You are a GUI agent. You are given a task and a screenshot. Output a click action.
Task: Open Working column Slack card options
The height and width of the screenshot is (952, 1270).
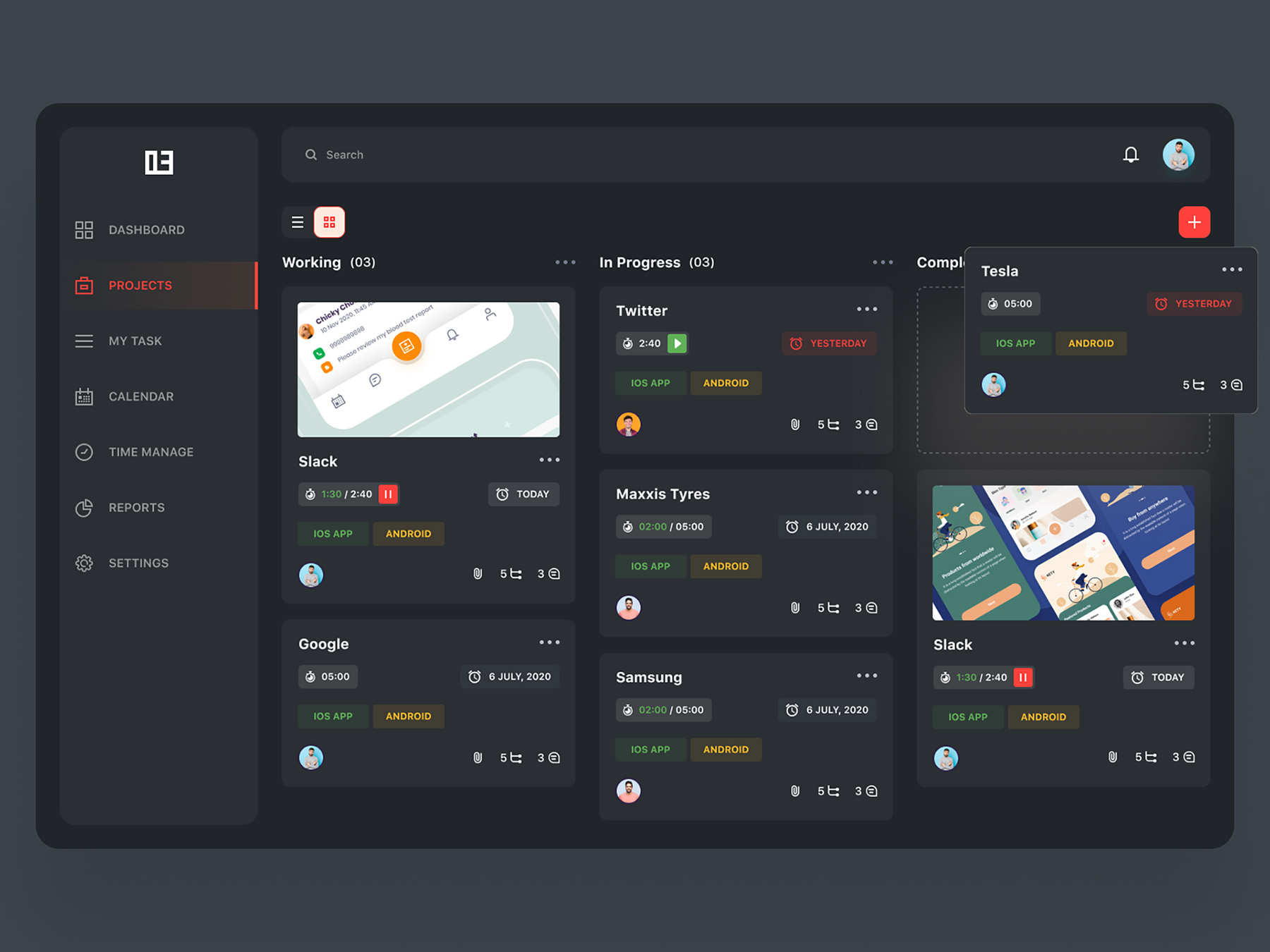[550, 460]
